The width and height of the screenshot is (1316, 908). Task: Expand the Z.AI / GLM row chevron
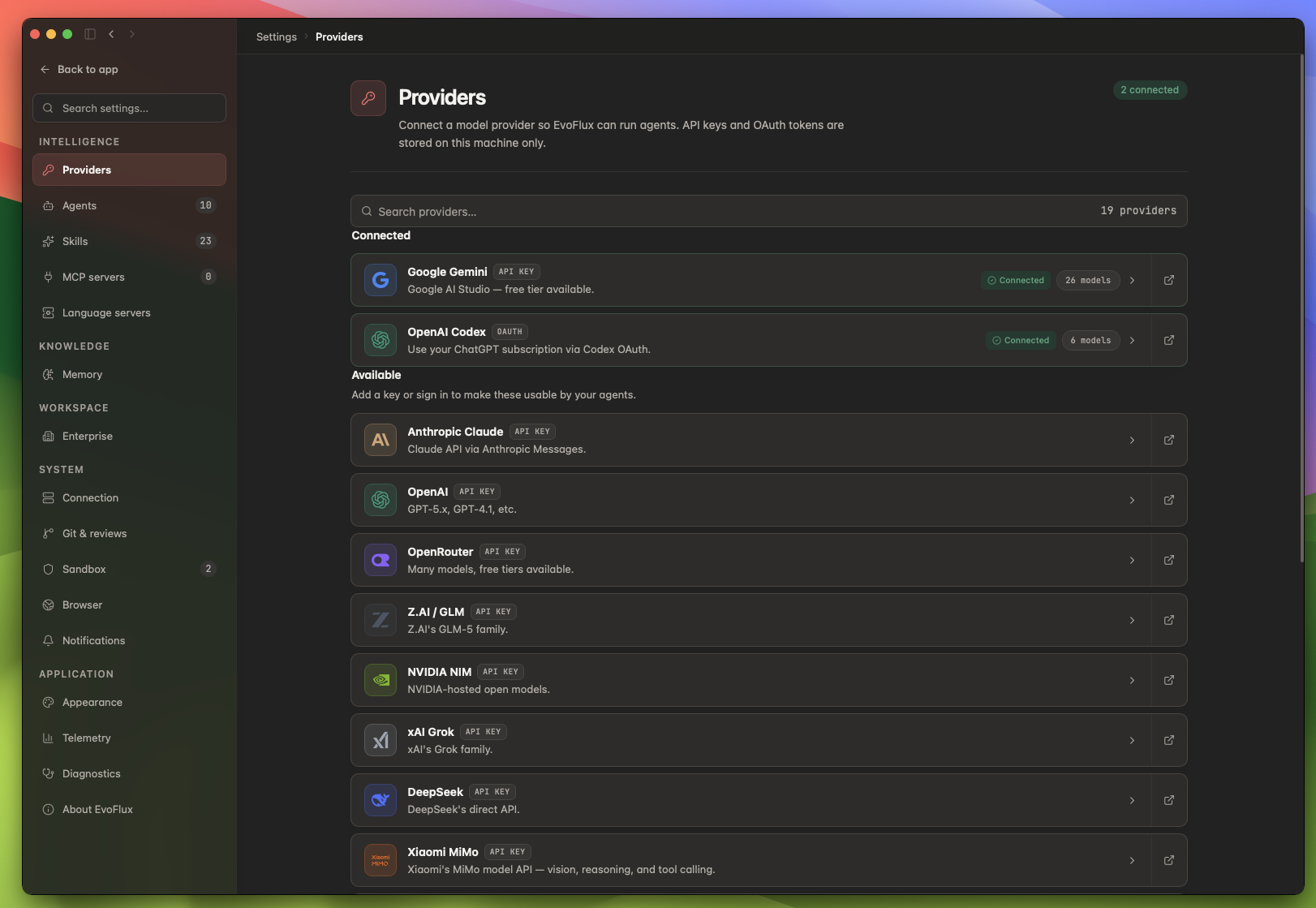(x=1132, y=620)
